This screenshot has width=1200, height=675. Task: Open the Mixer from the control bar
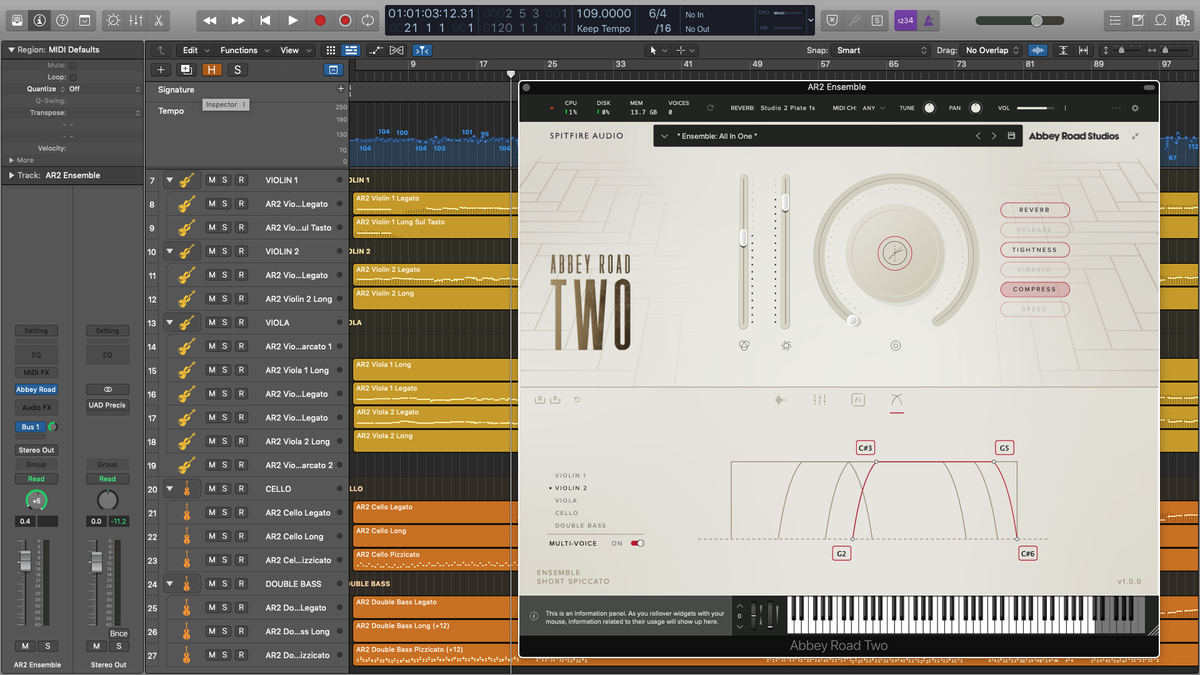(135, 19)
